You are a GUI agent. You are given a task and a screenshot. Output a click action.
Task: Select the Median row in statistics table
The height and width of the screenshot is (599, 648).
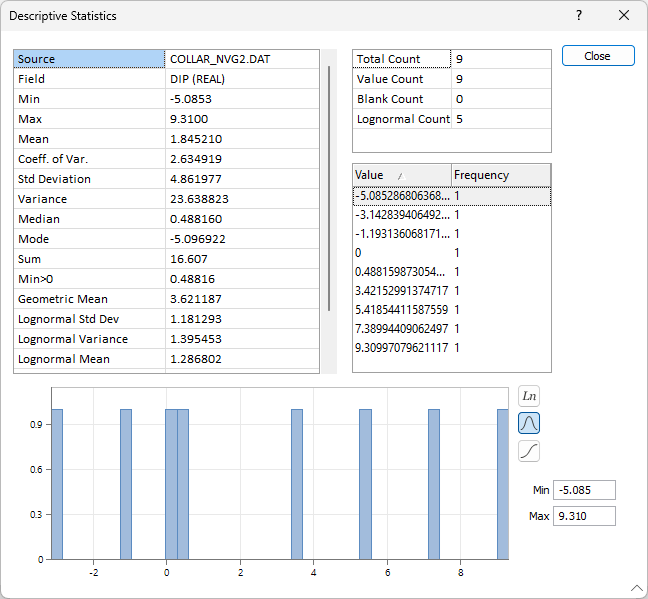coord(166,219)
